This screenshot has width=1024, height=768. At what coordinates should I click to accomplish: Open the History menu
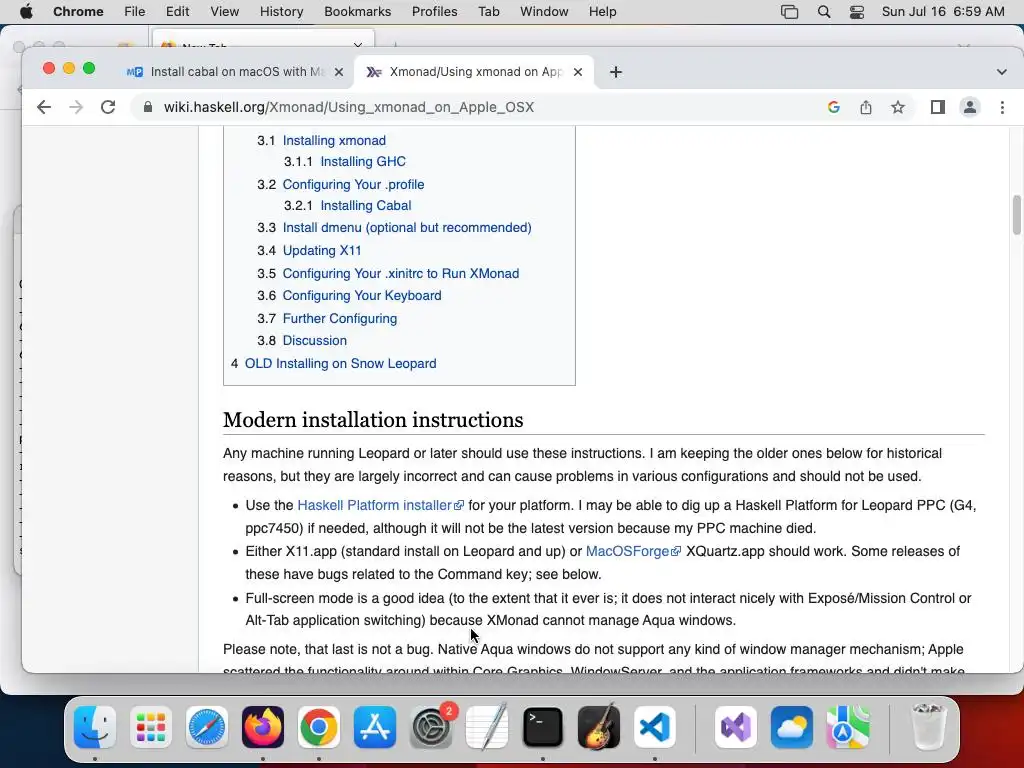(x=281, y=12)
